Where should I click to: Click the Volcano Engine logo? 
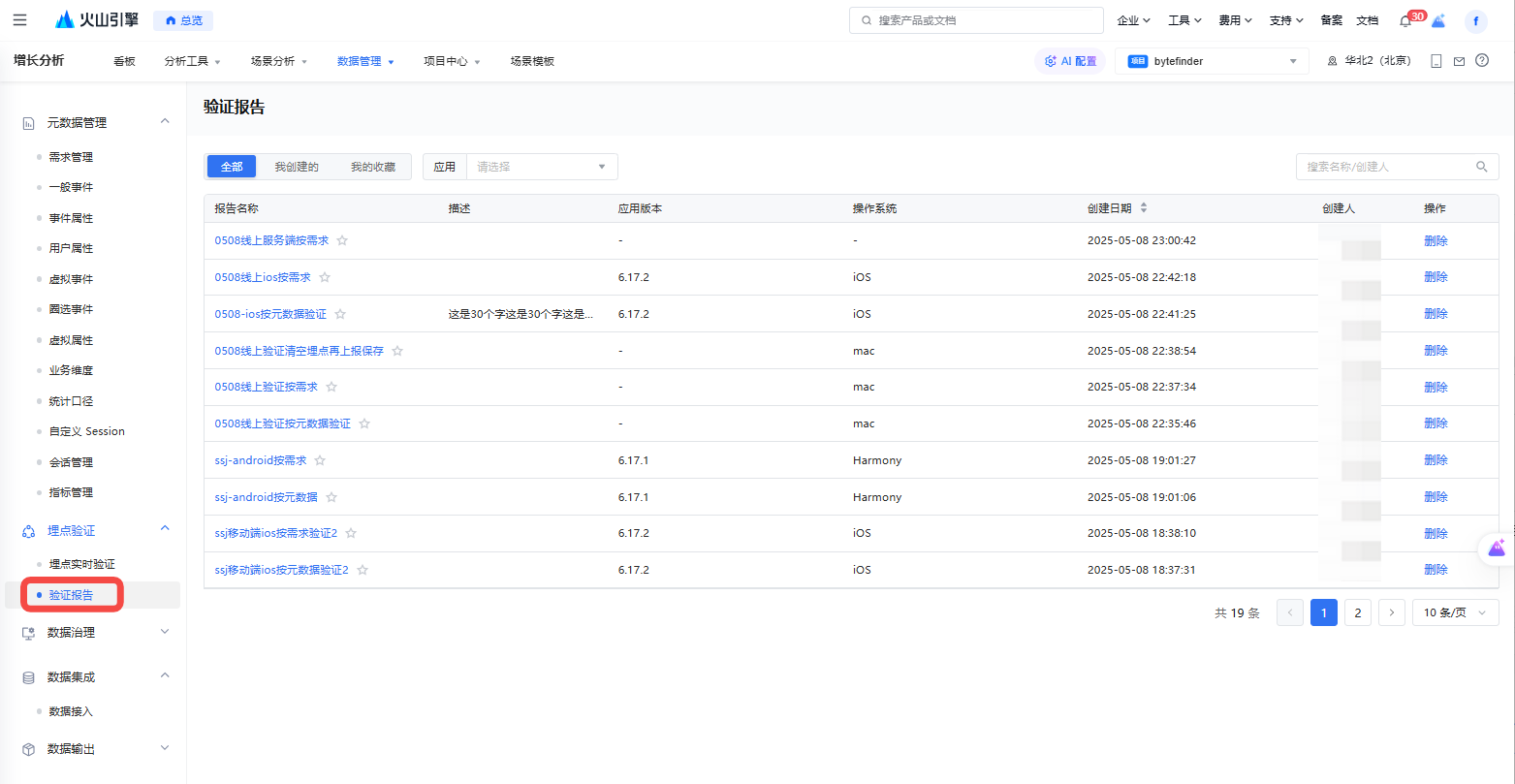(x=97, y=20)
